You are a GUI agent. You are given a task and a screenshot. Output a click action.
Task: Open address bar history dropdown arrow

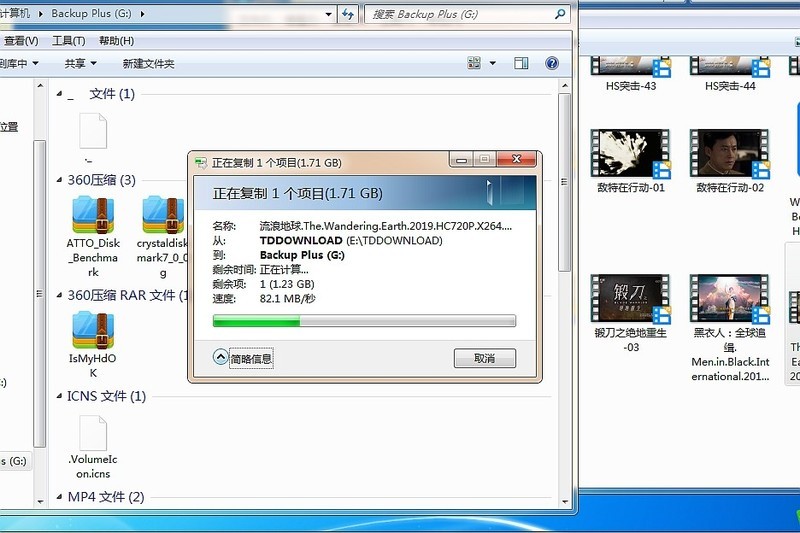[x=329, y=14]
